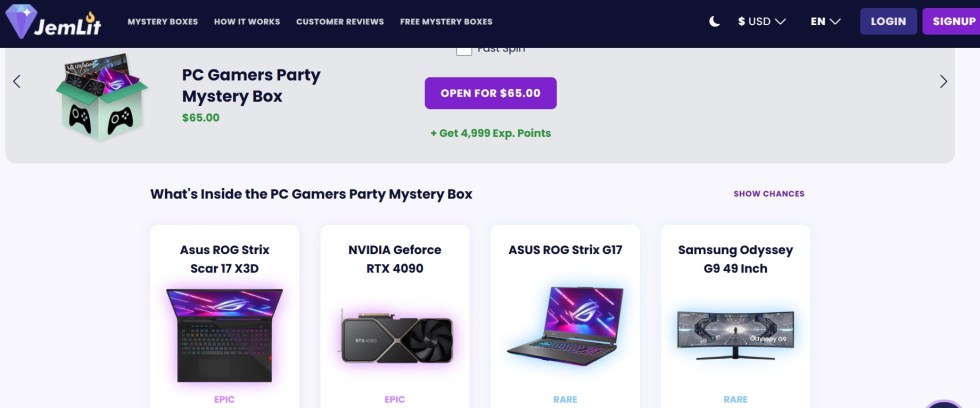Go to next mystery box arrow
The image size is (980, 408).
[943, 82]
